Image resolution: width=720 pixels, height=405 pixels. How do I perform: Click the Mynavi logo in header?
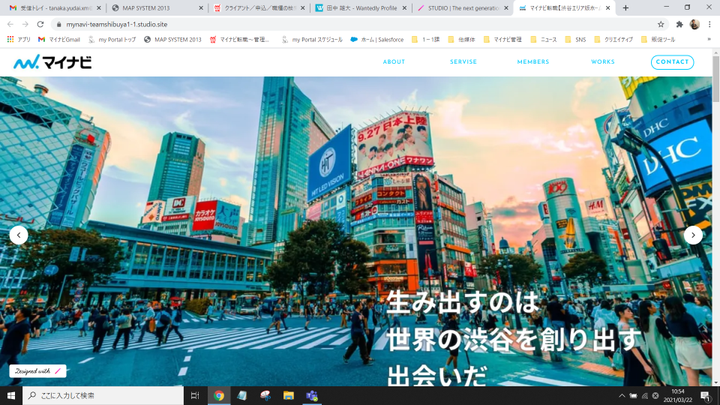click(53, 62)
